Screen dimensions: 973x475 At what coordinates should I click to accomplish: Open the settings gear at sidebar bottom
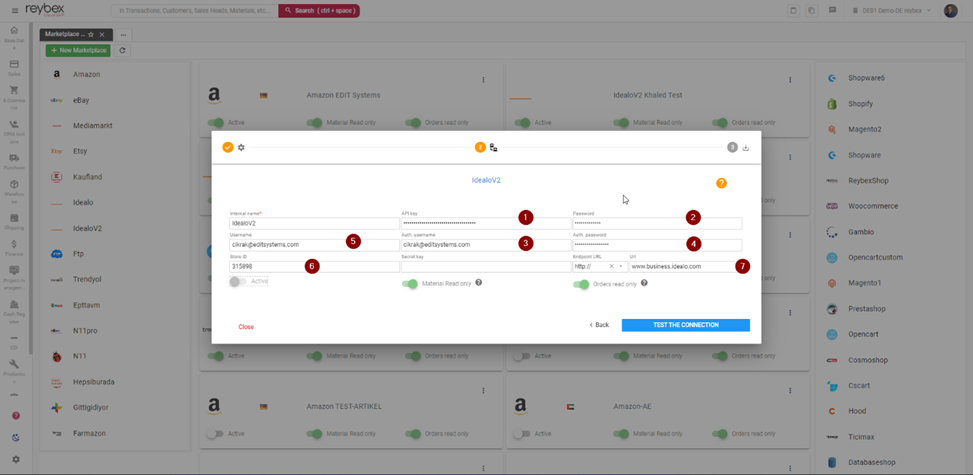pyautogui.click(x=16, y=459)
